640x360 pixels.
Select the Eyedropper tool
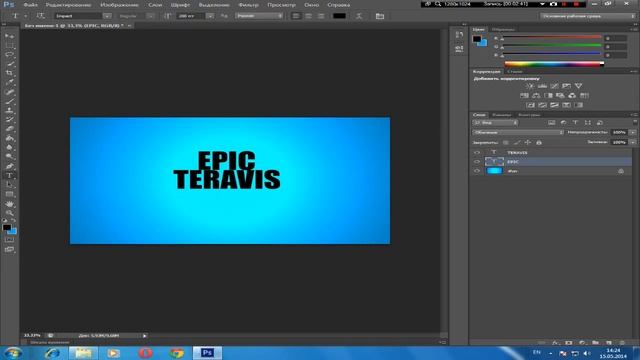click(9, 82)
